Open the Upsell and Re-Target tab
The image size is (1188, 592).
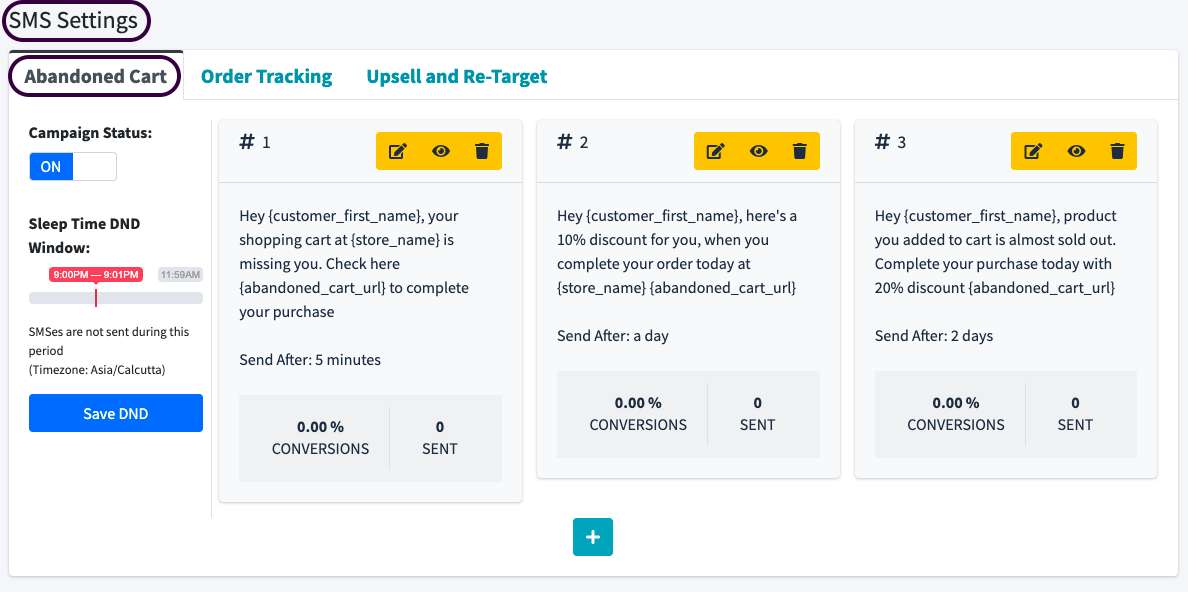pyautogui.click(x=456, y=76)
